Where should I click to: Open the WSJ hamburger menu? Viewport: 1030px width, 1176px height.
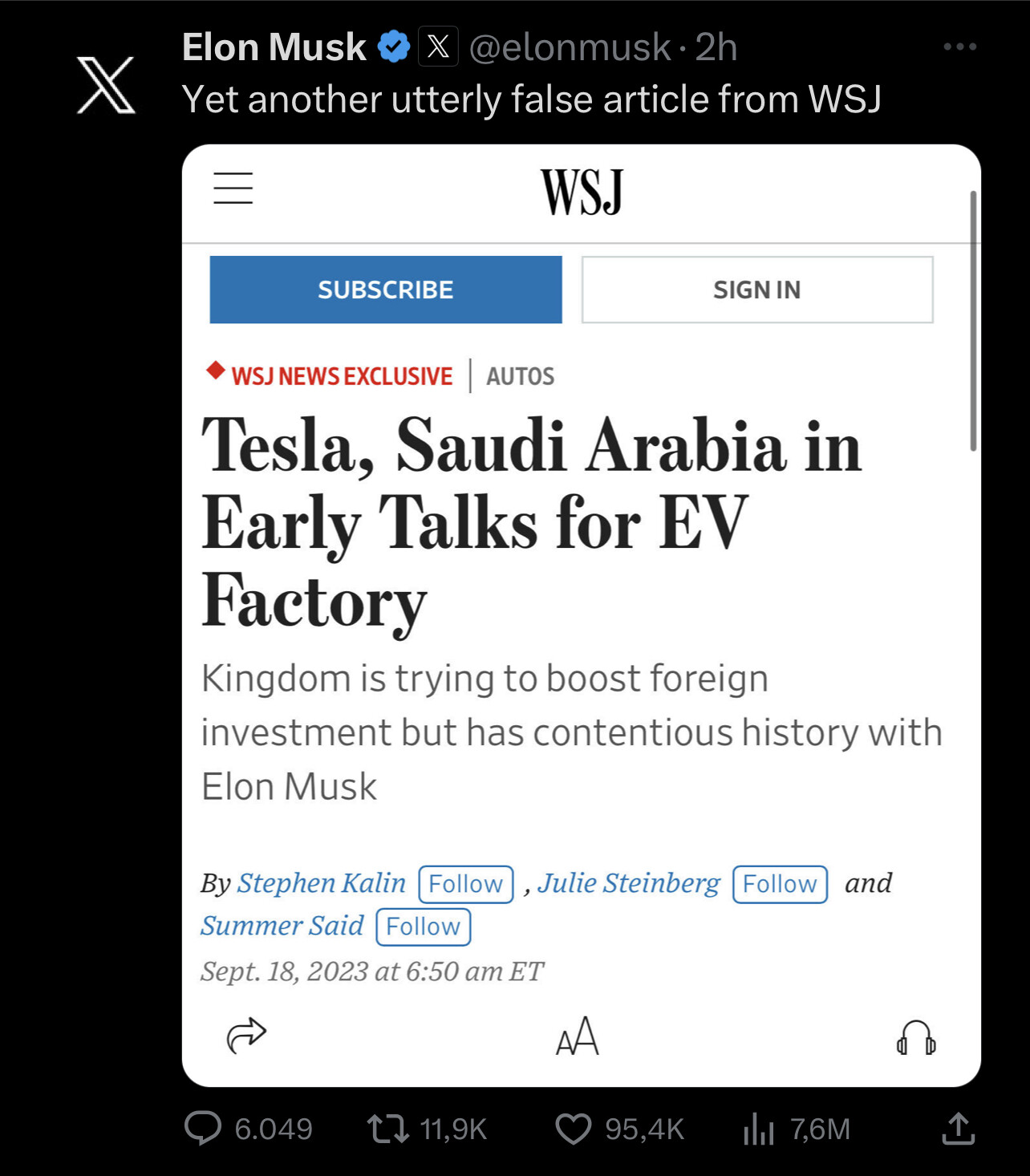click(233, 188)
